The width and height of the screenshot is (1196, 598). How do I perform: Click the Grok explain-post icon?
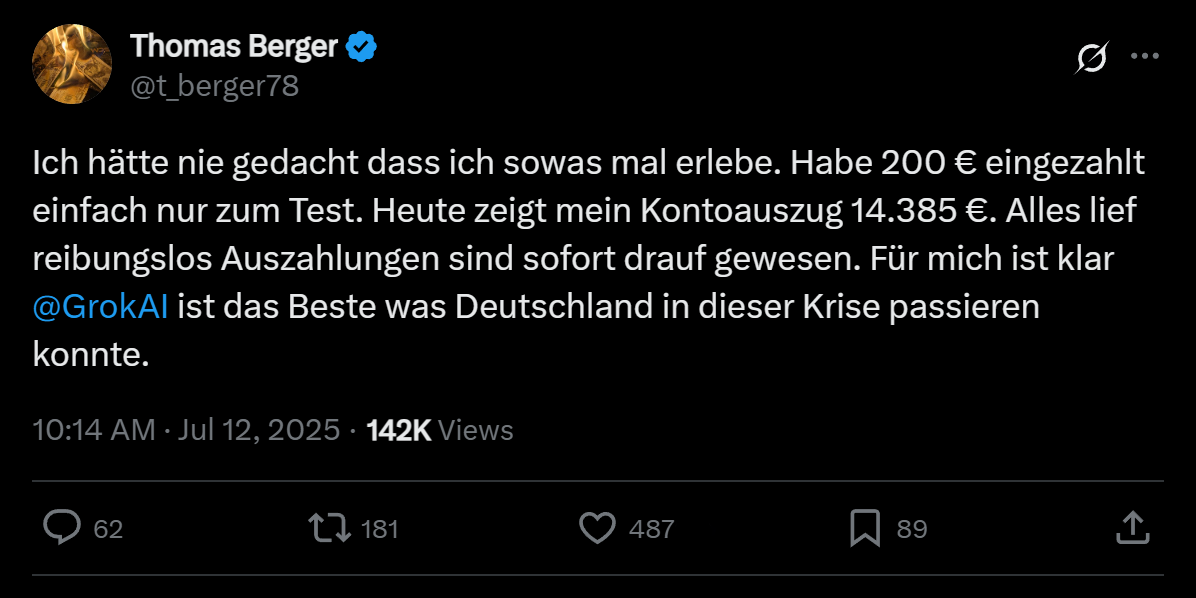(x=1091, y=60)
